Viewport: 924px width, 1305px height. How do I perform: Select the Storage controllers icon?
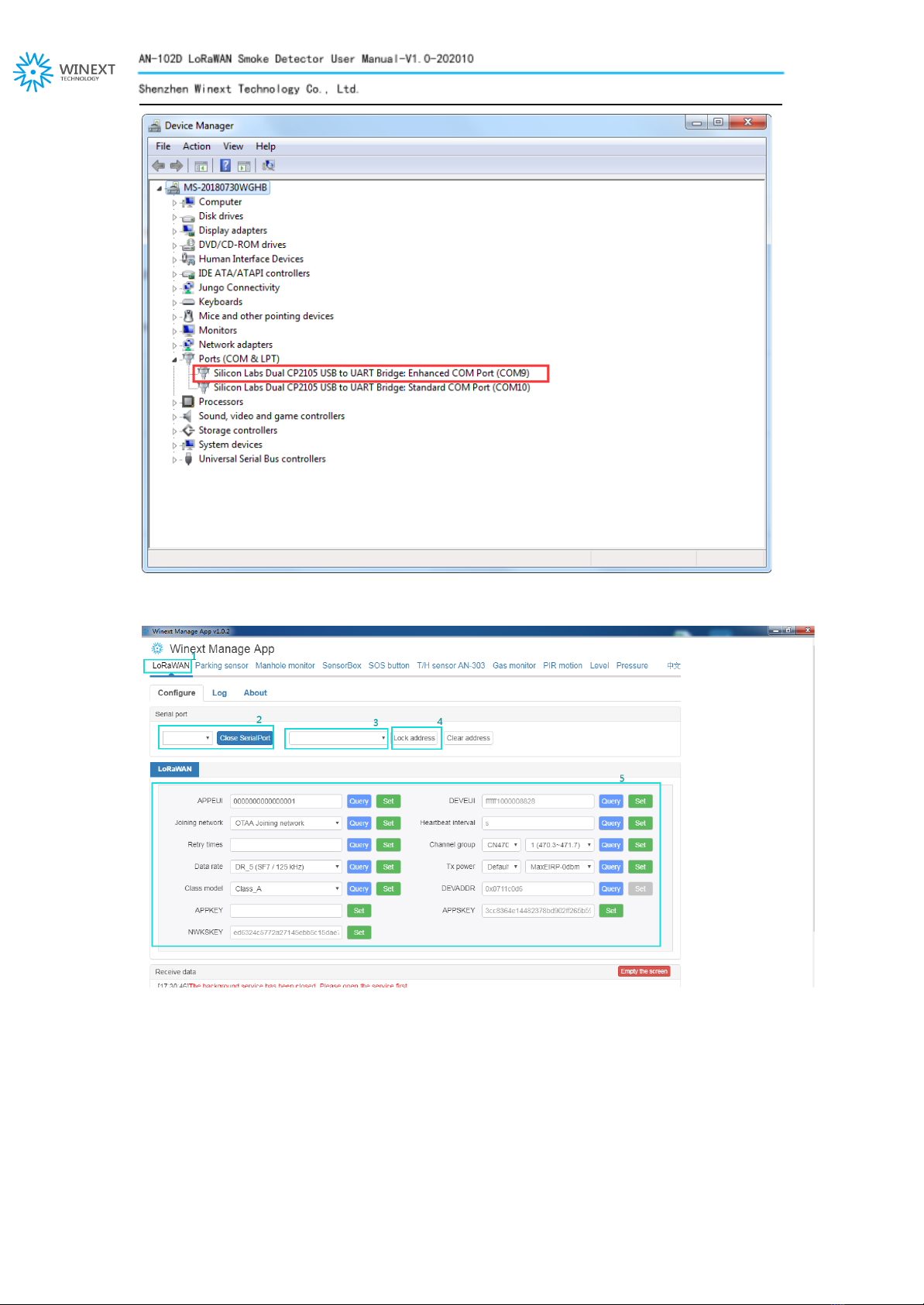188,431
